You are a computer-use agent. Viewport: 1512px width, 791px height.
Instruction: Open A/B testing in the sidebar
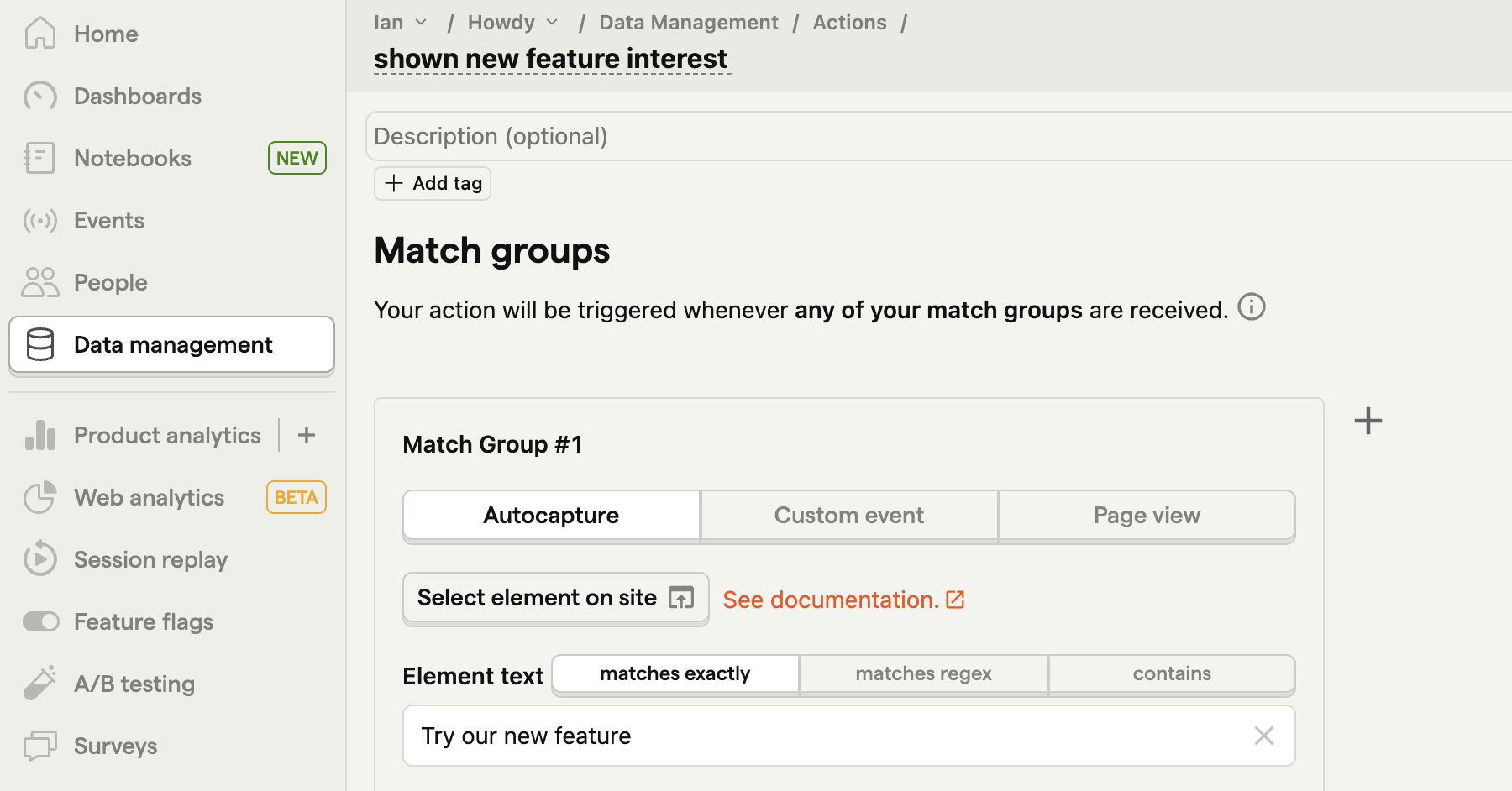tap(171, 684)
